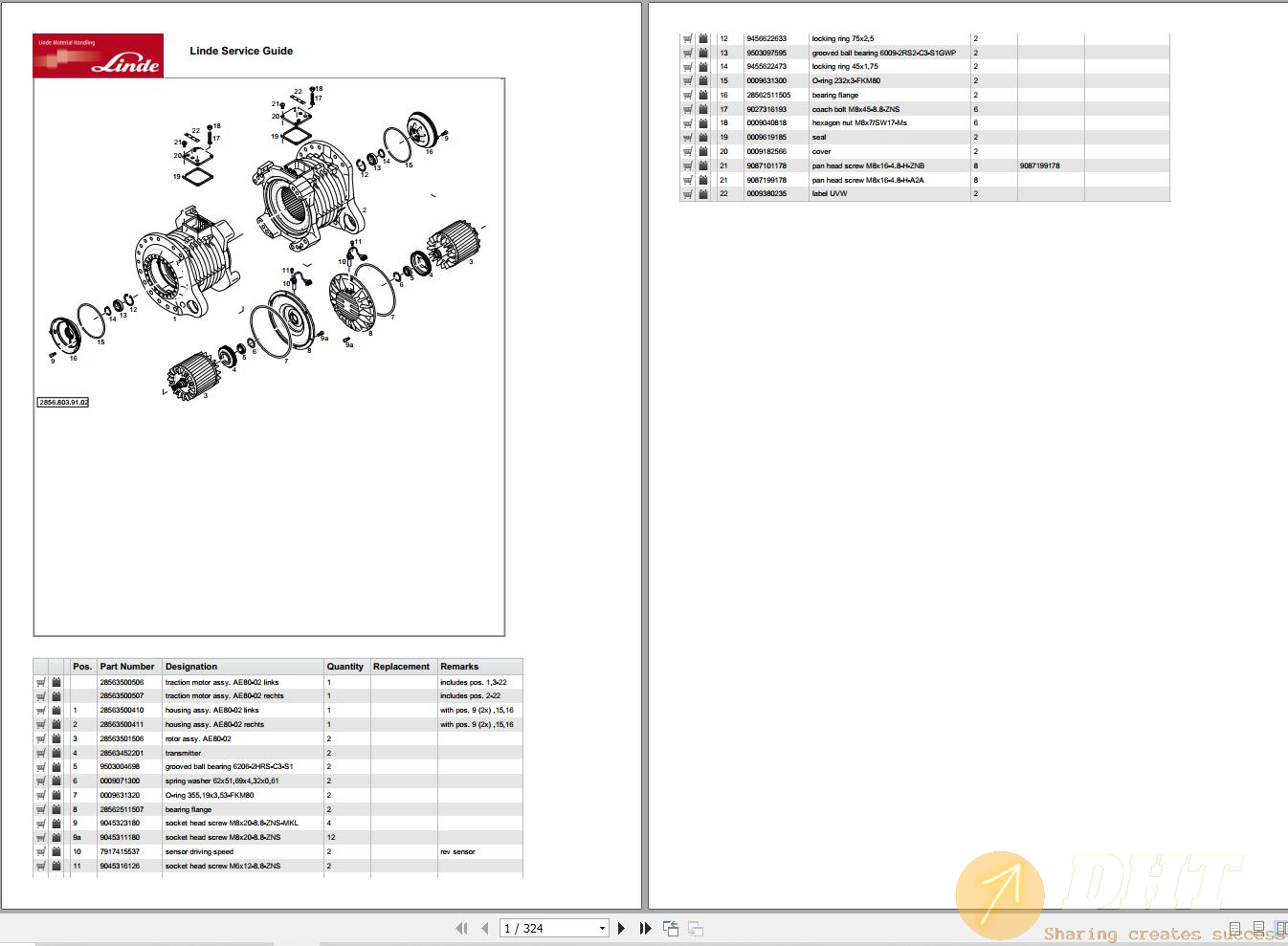Click clipboard icon for grooved ball bearing 6009
Viewport: 1288px width, 946px height.
703,53
